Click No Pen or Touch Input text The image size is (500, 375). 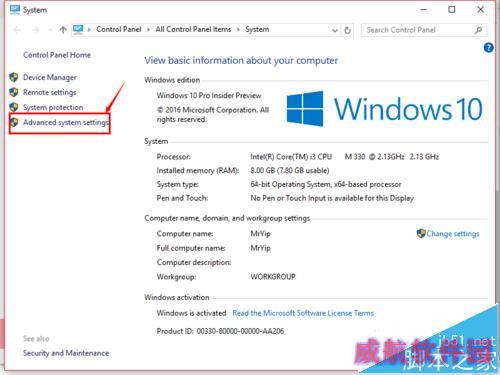(332, 198)
